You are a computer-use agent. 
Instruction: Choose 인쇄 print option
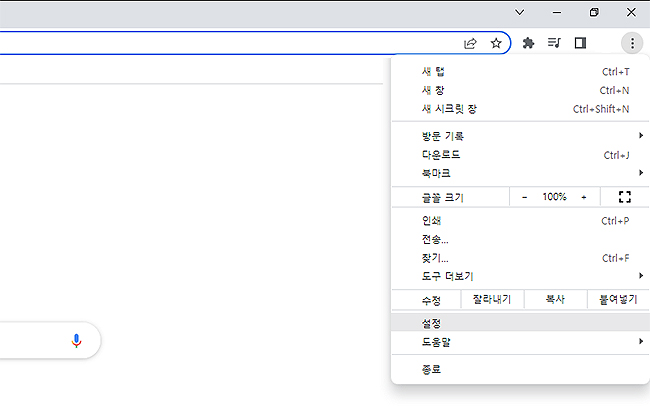(520, 221)
